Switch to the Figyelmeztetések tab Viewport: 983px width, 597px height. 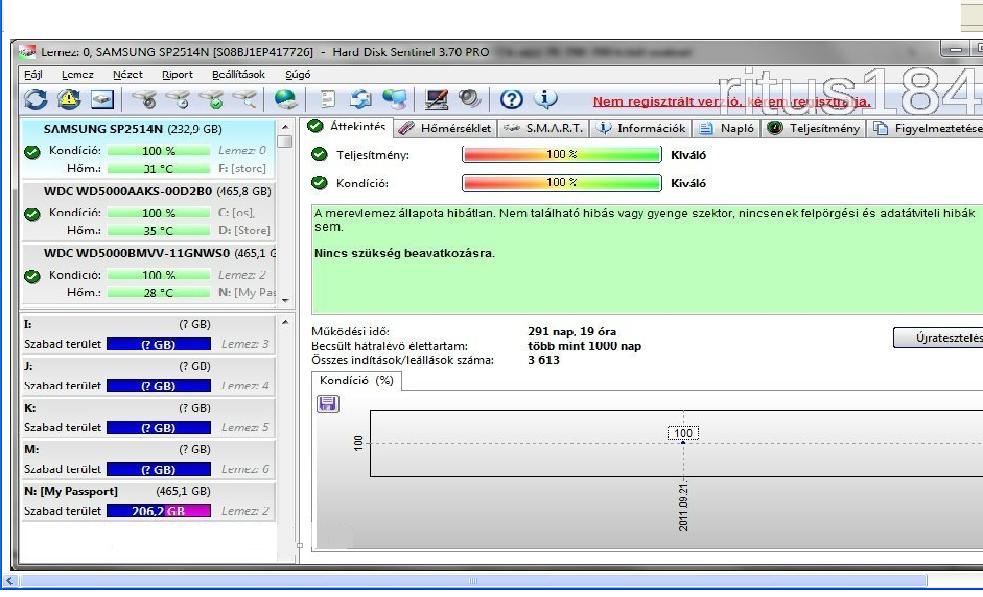[926, 128]
